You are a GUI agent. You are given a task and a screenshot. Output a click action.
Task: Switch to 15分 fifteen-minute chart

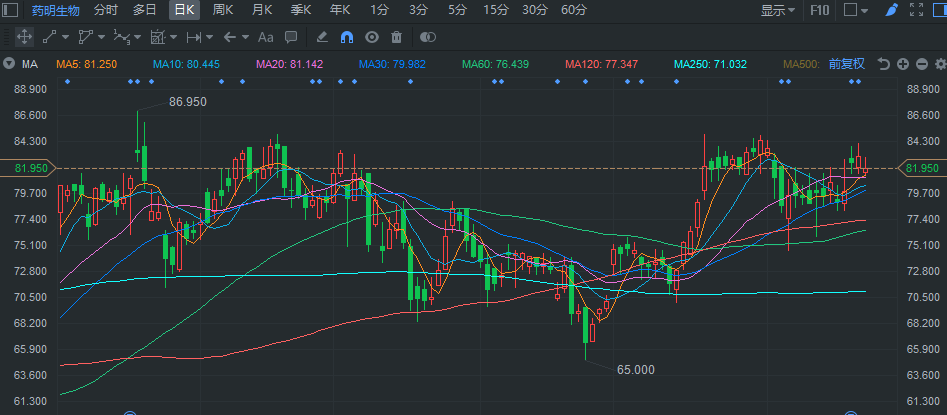pyautogui.click(x=496, y=10)
